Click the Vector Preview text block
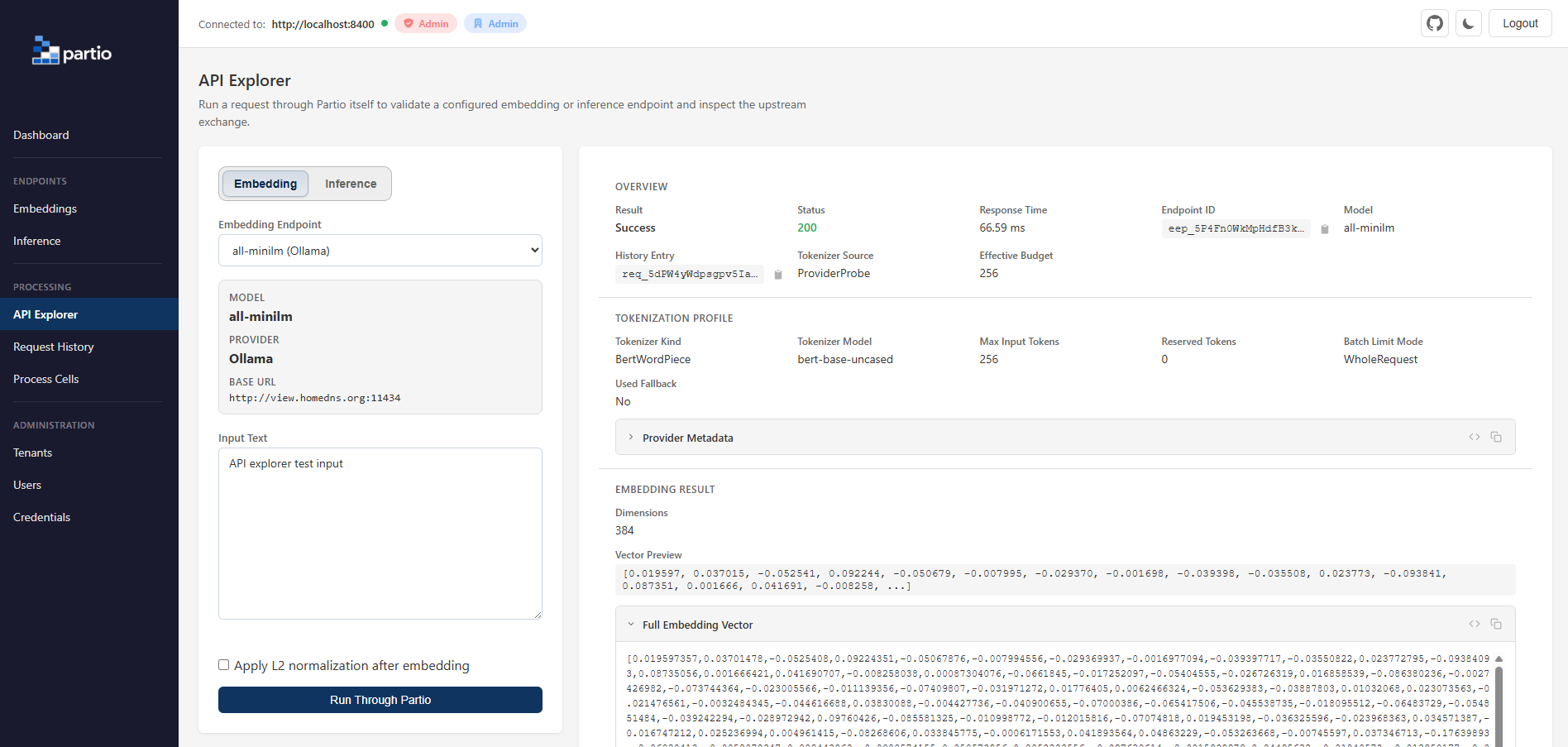The height and width of the screenshot is (747, 1568). click(1065, 580)
